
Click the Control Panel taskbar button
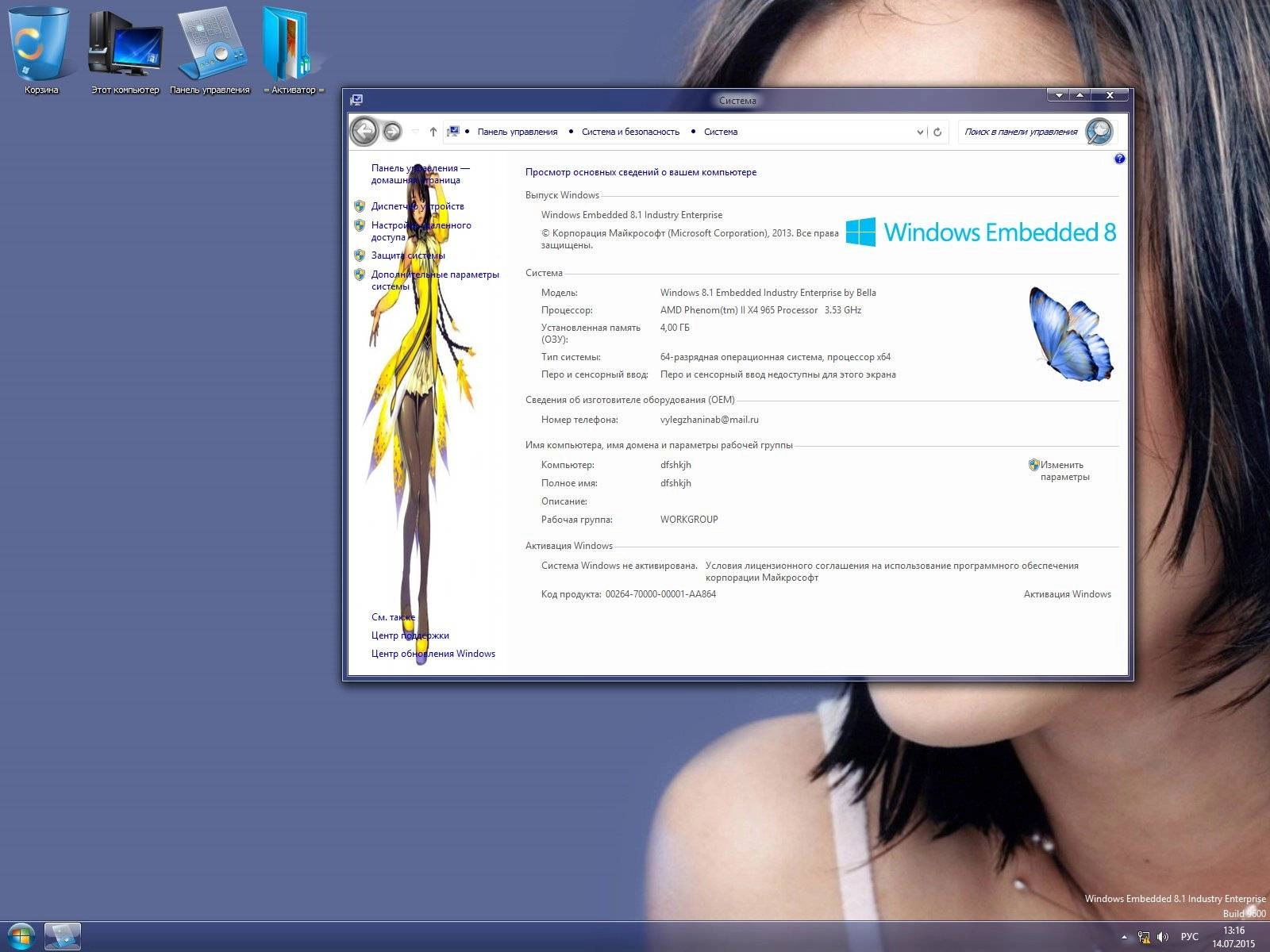(63, 937)
